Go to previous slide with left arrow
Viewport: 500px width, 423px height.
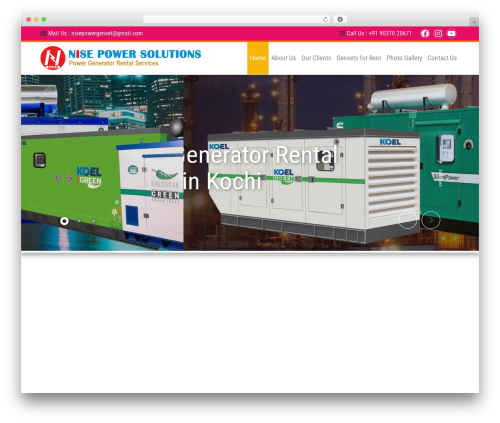(x=407, y=220)
